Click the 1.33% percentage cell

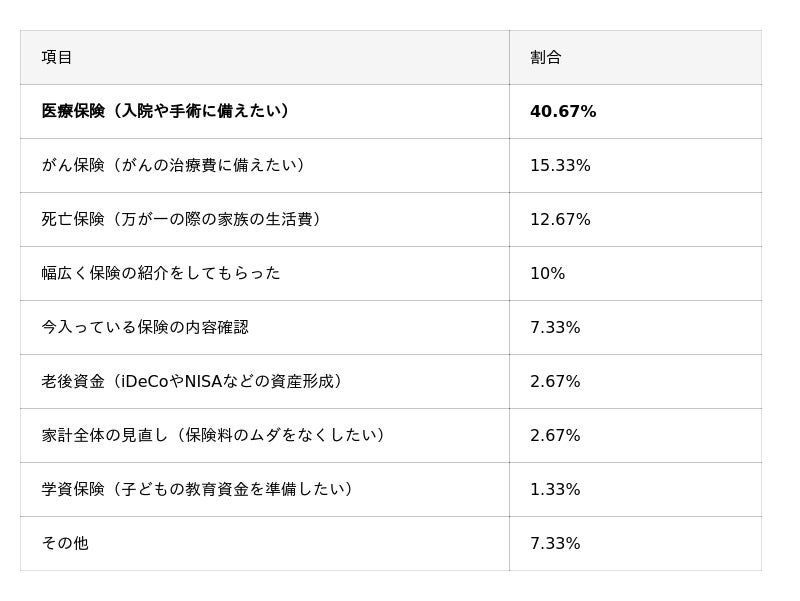point(555,489)
